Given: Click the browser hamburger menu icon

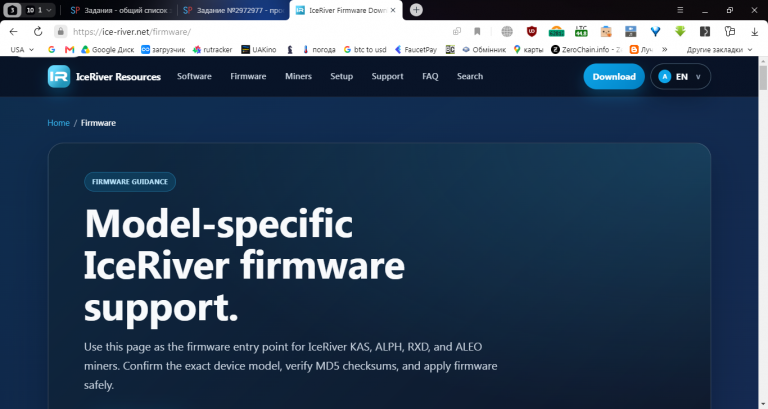Looking at the screenshot, I should [680, 10].
